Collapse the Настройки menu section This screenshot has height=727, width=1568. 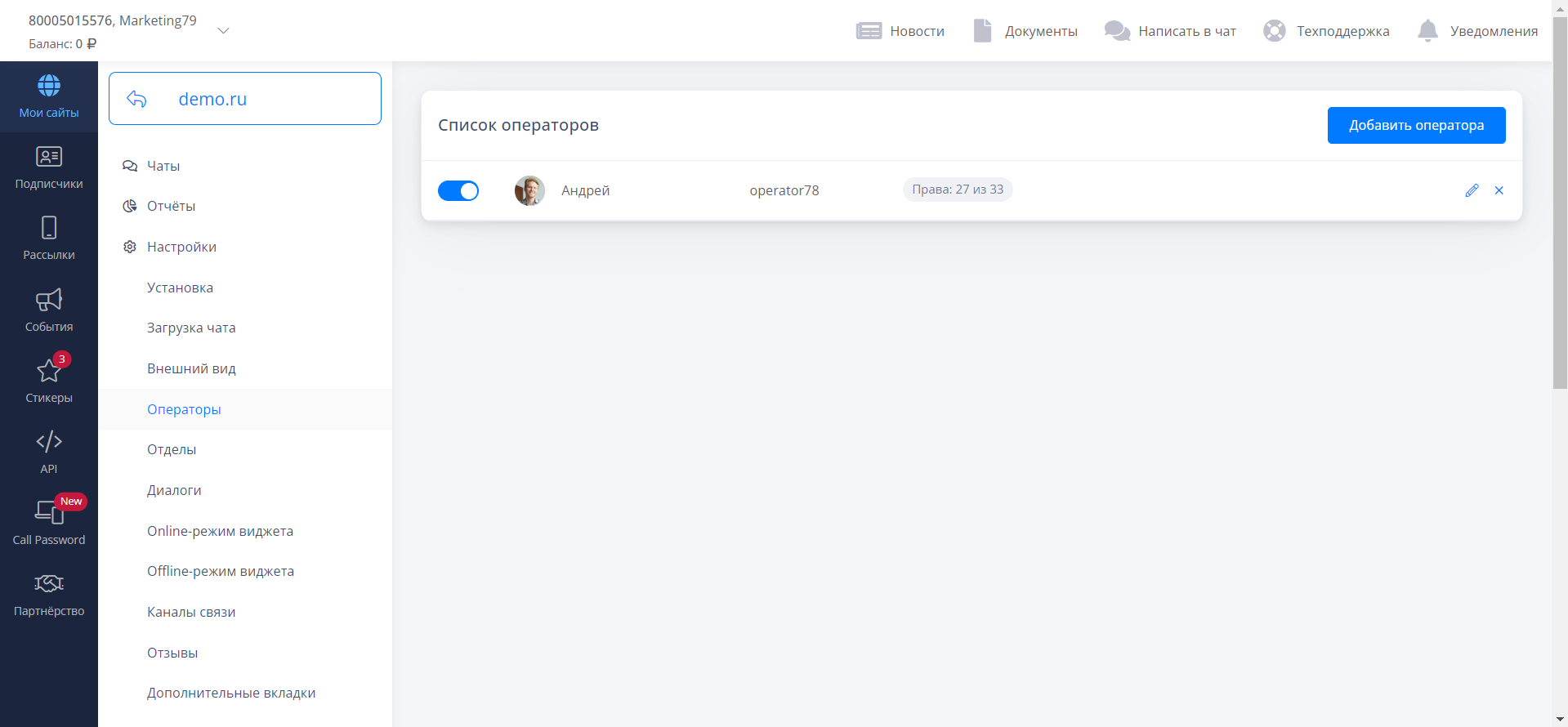(x=181, y=247)
